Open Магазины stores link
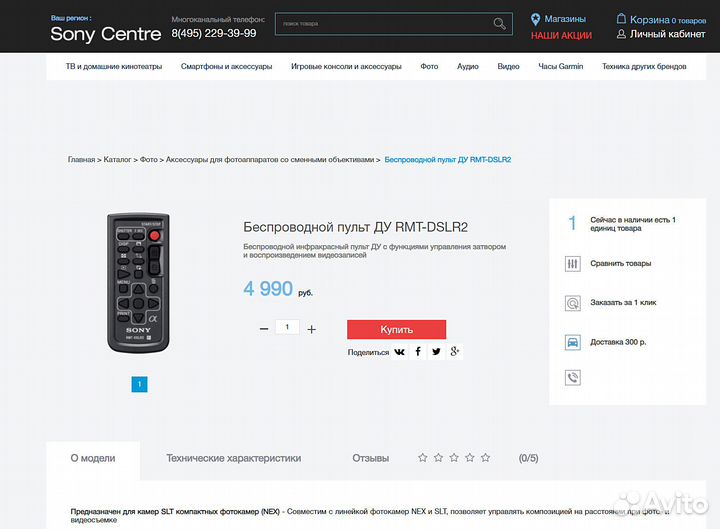Viewport: 720px width, 529px height. [565, 19]
